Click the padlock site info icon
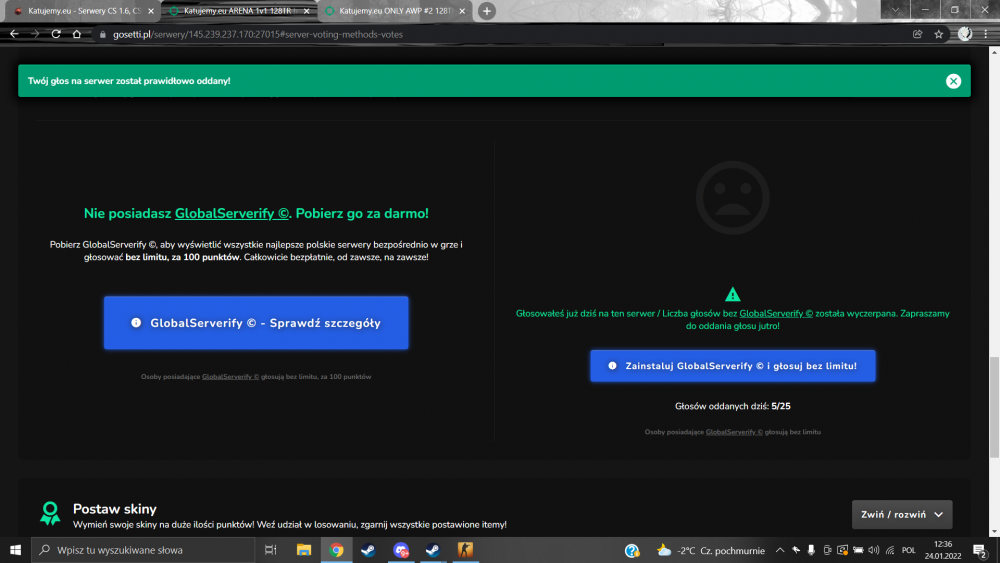 pos(102,34)
